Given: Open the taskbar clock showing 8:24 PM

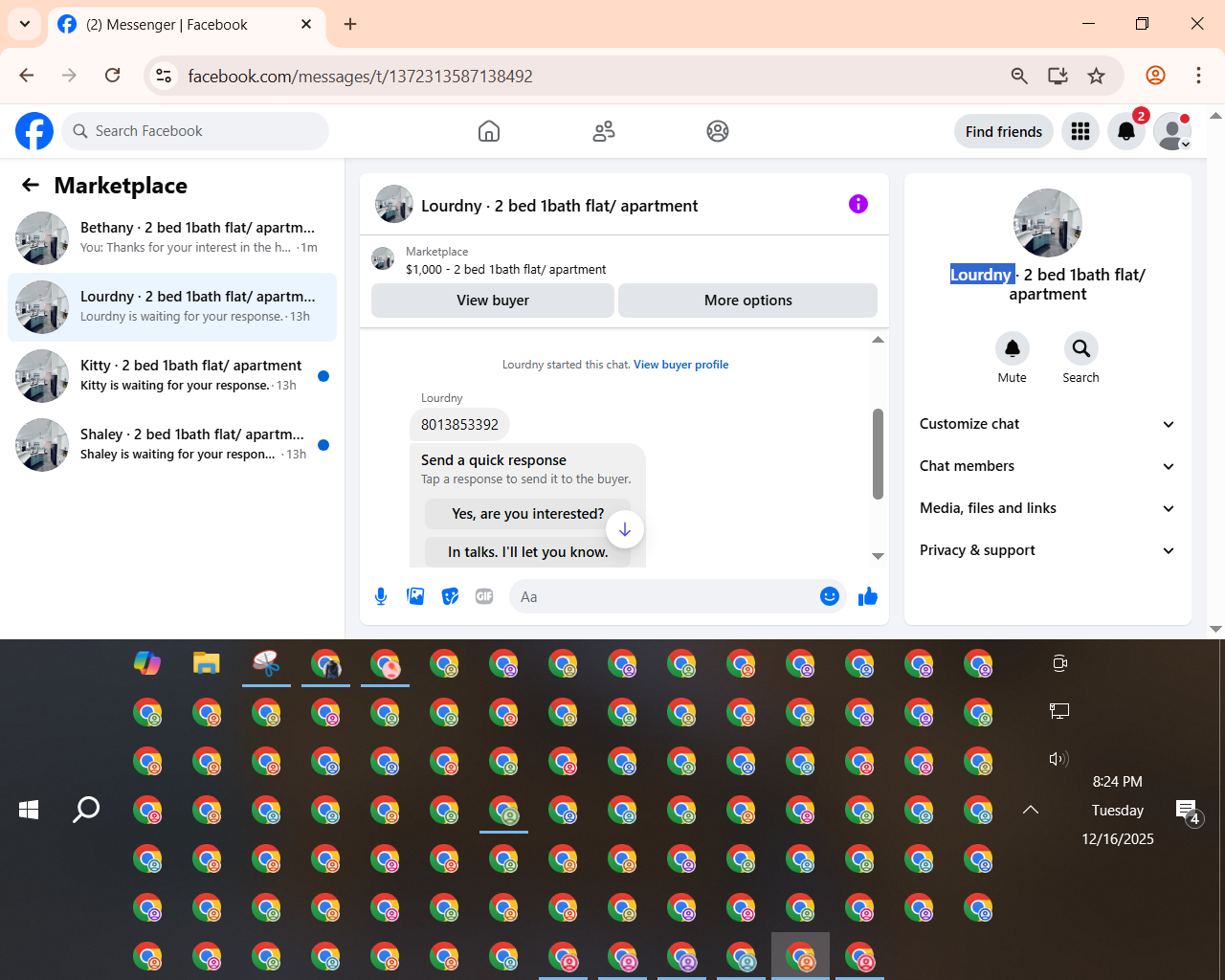Looking at the screenshot, I should [1118, 810].
